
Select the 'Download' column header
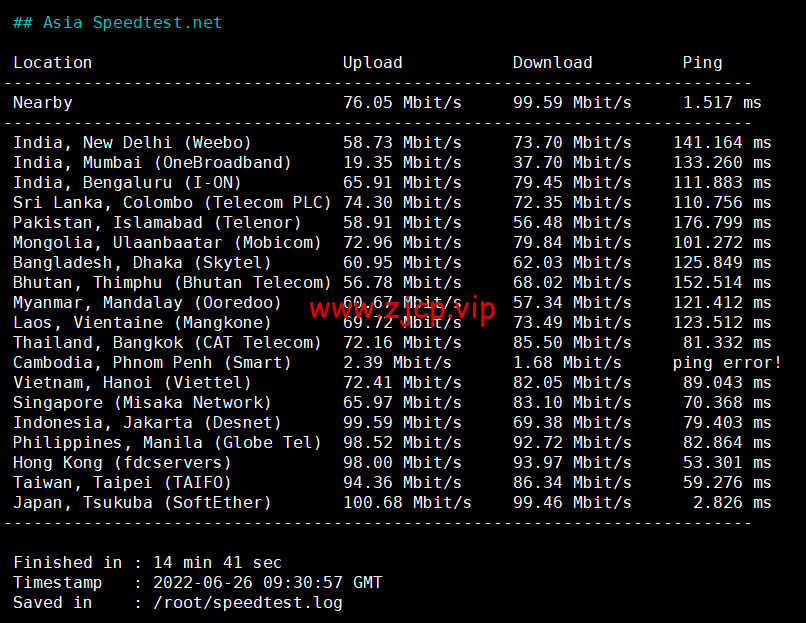(553, 63)
